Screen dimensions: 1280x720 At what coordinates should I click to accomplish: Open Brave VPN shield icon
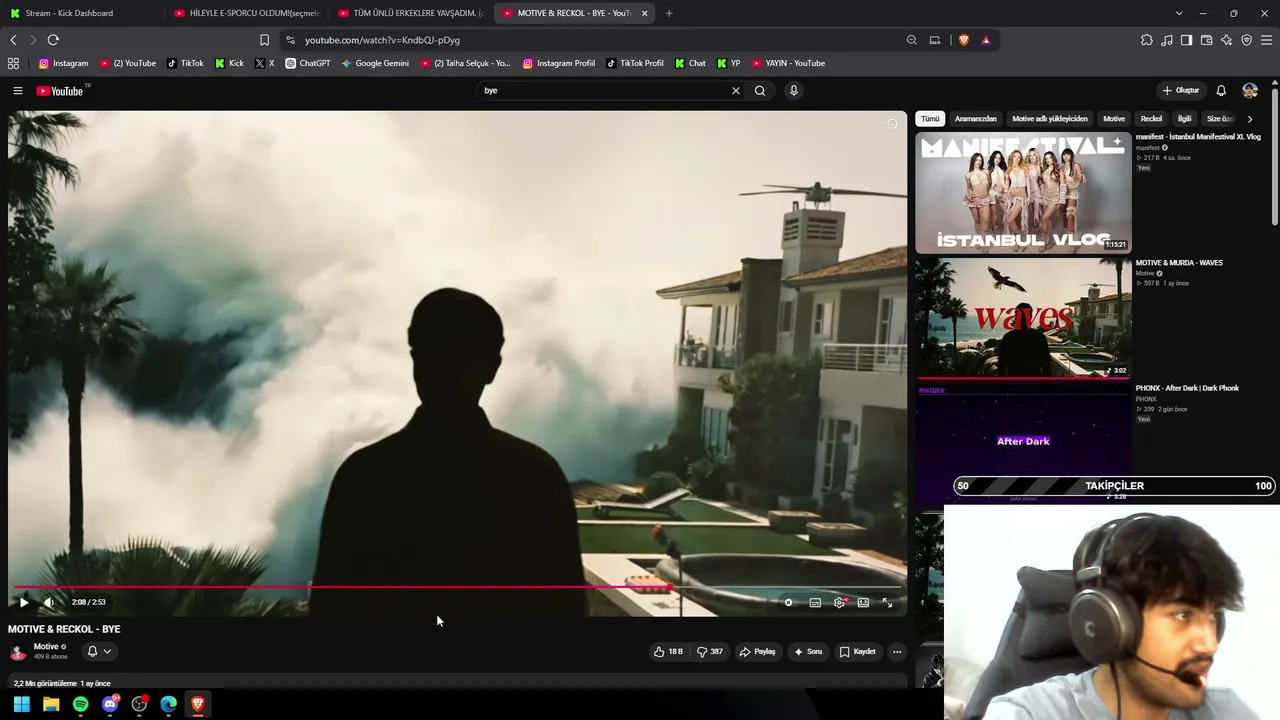1247,40
